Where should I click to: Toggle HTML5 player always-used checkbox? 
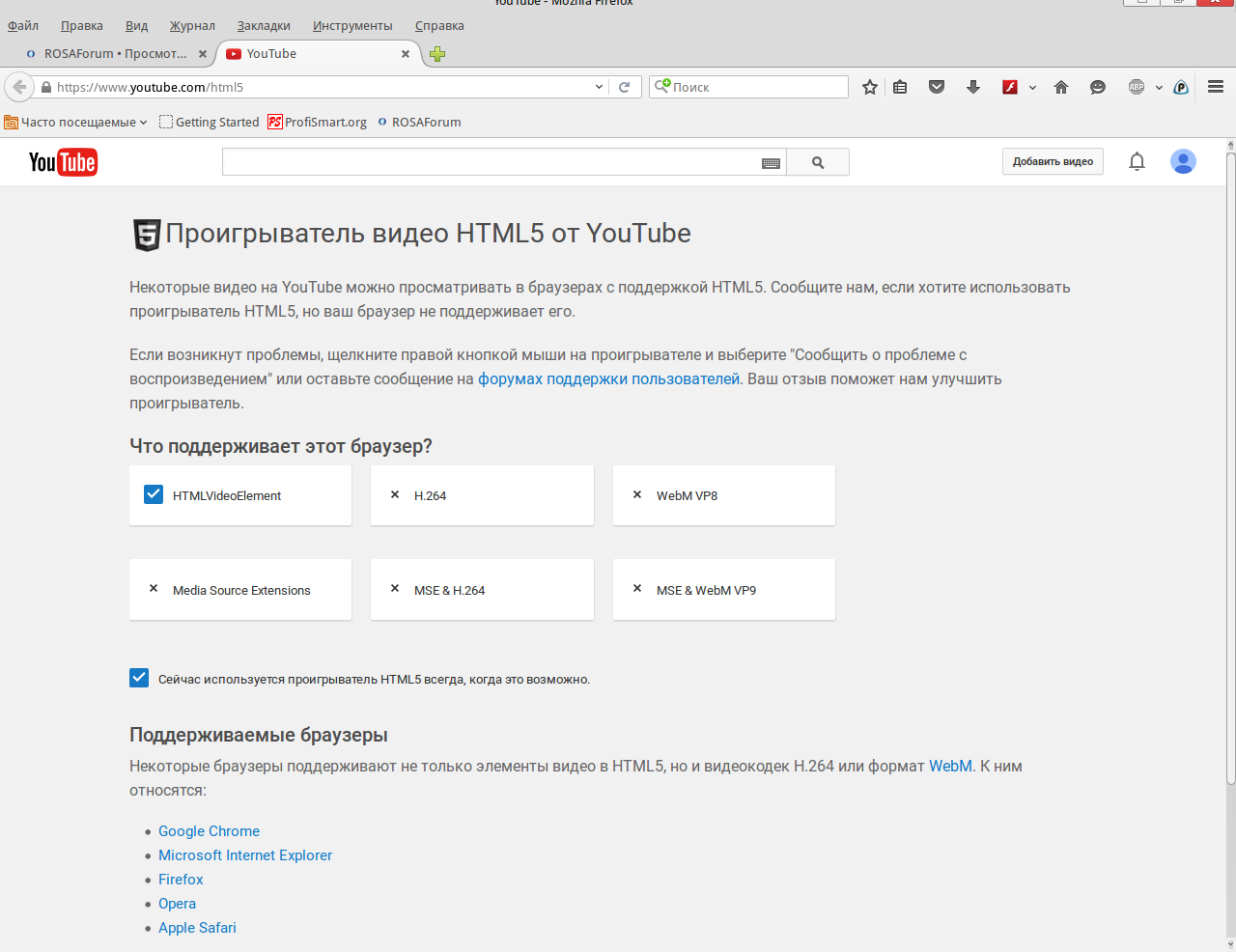pos(139,678)
